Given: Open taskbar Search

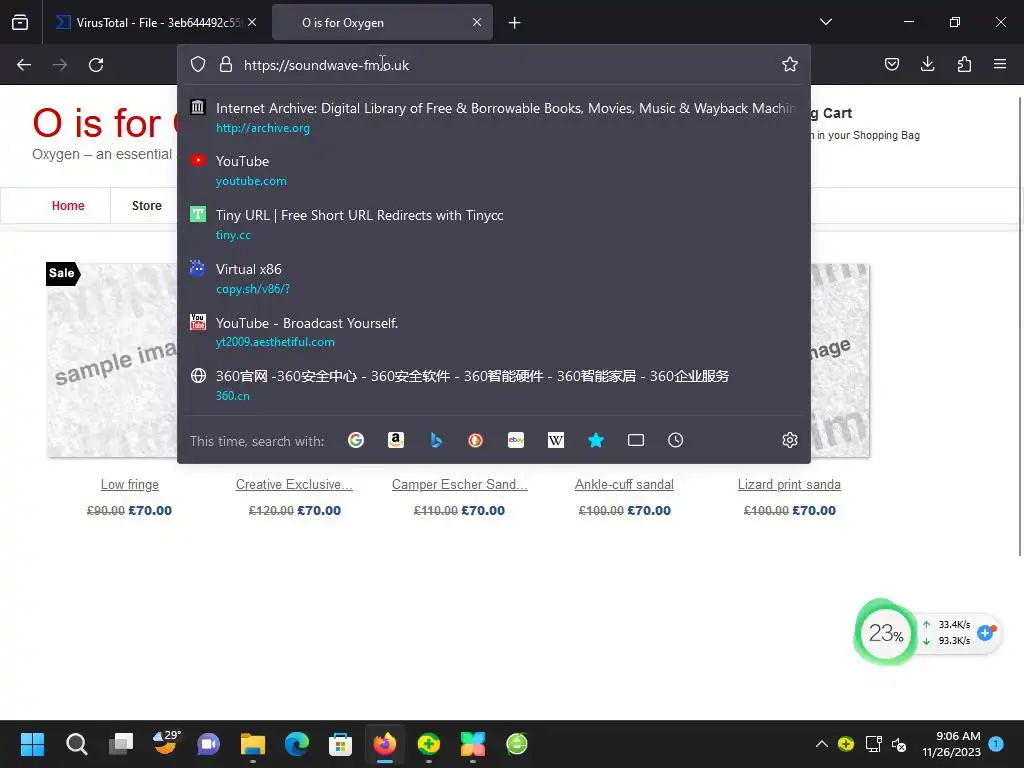Looking at the screenshot, I should [76, 744].
